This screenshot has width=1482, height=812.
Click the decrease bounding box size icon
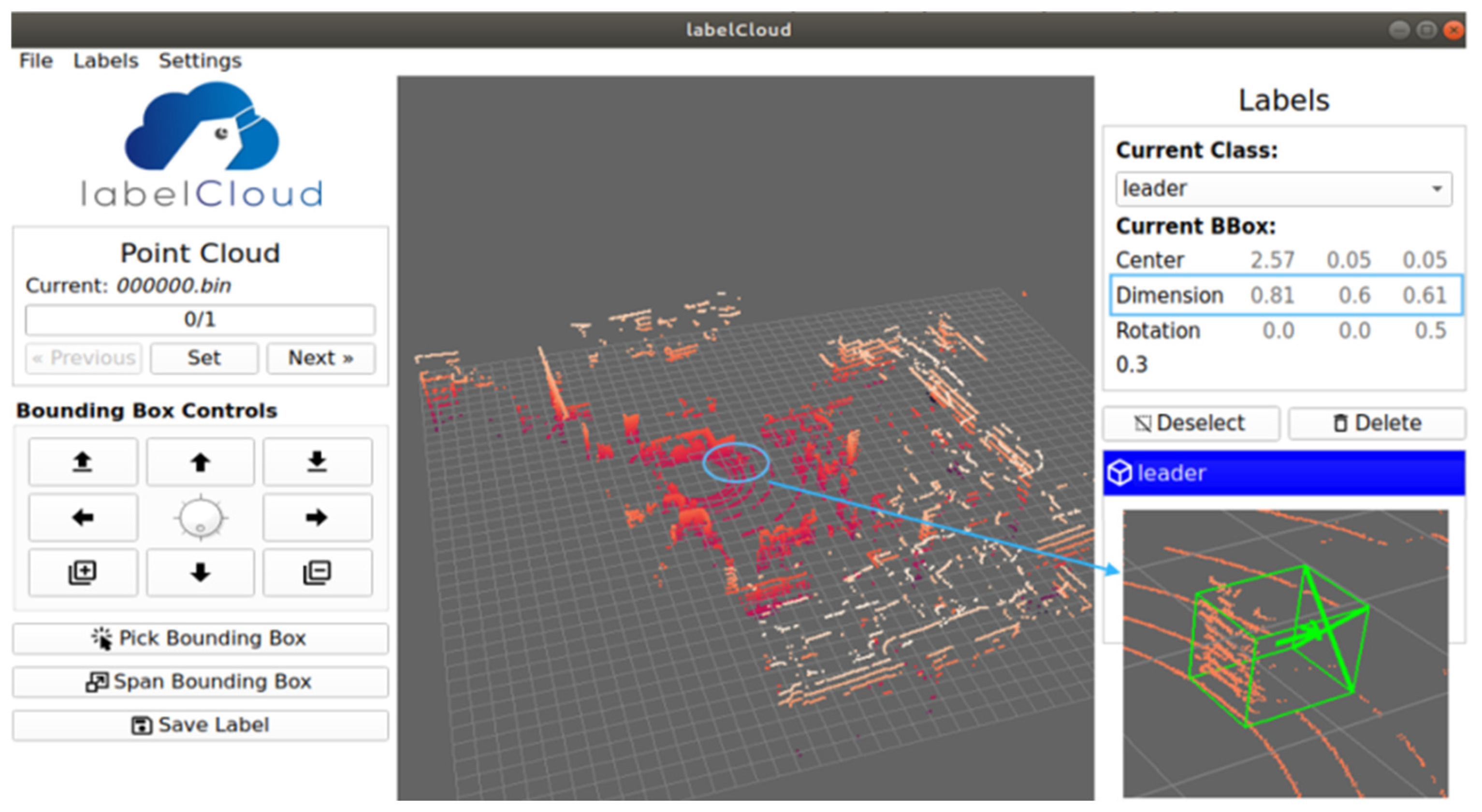click(317, 572)
